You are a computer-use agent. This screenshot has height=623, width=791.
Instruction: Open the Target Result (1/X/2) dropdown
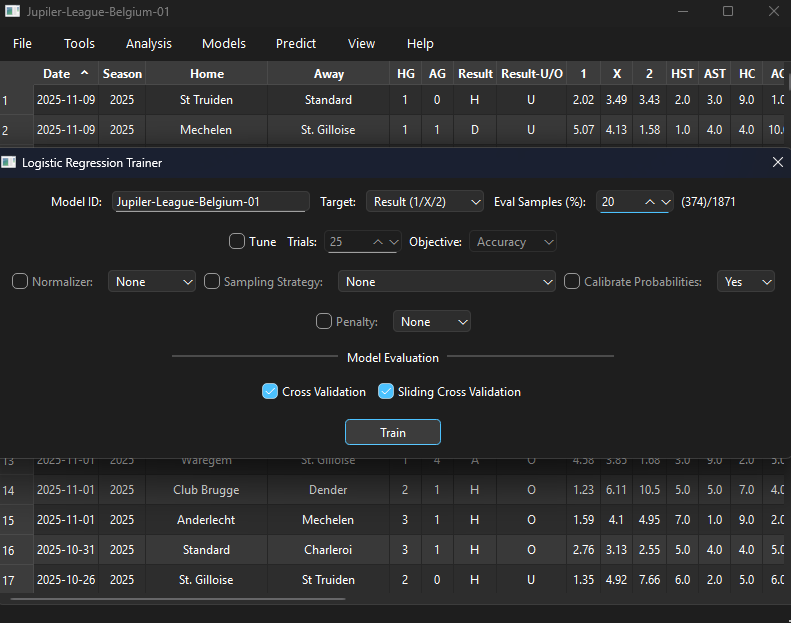point(425,202)
